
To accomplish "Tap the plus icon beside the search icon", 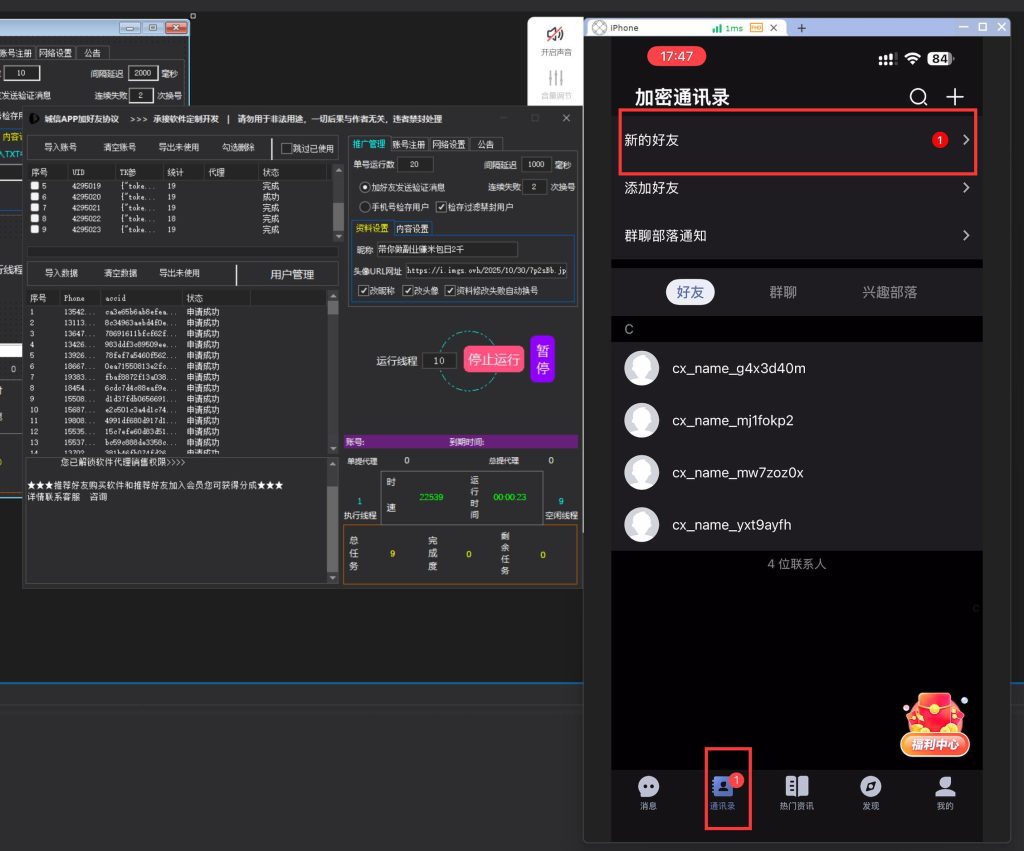I will click(955, 97).
